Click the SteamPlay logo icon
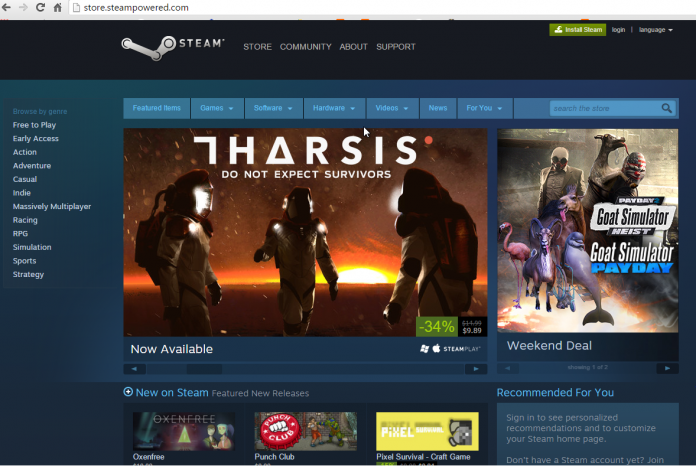Viewport: 696px width, 466px height. 462,349
